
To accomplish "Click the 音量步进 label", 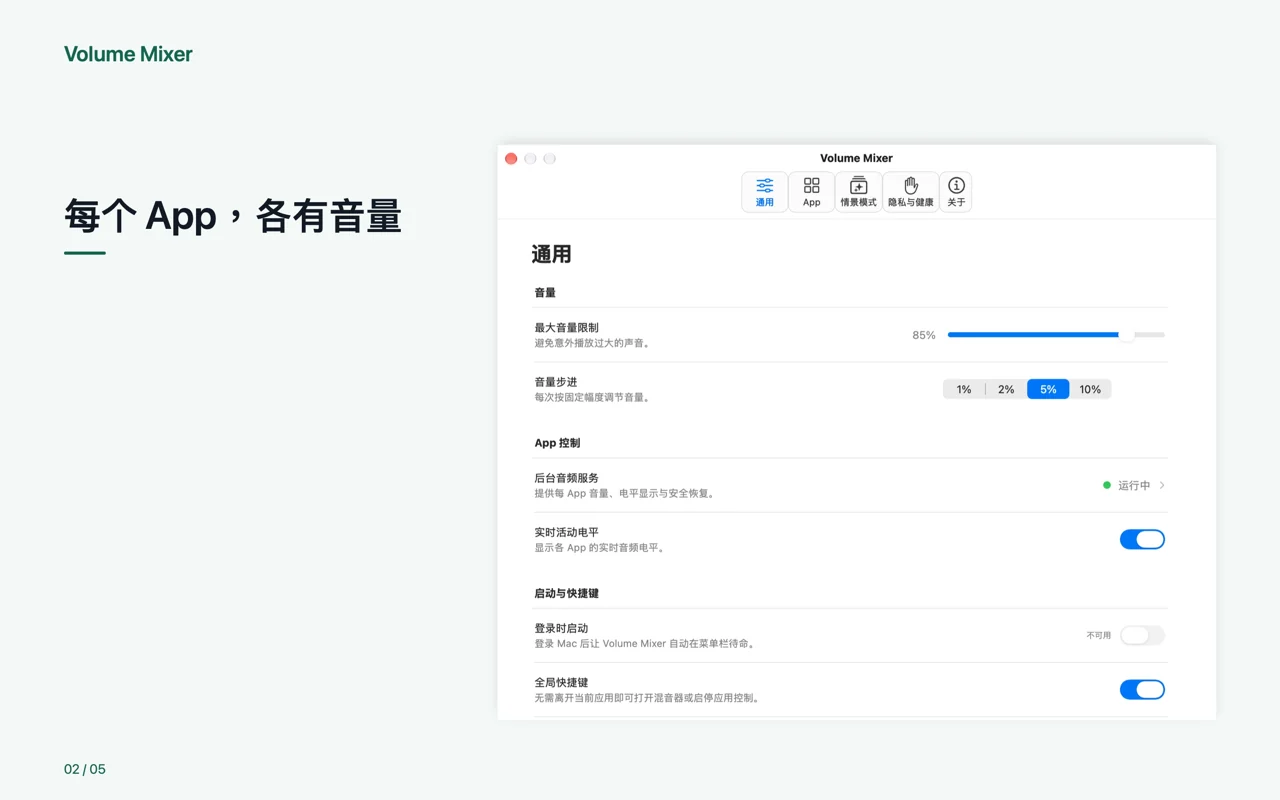I will 556,382.
